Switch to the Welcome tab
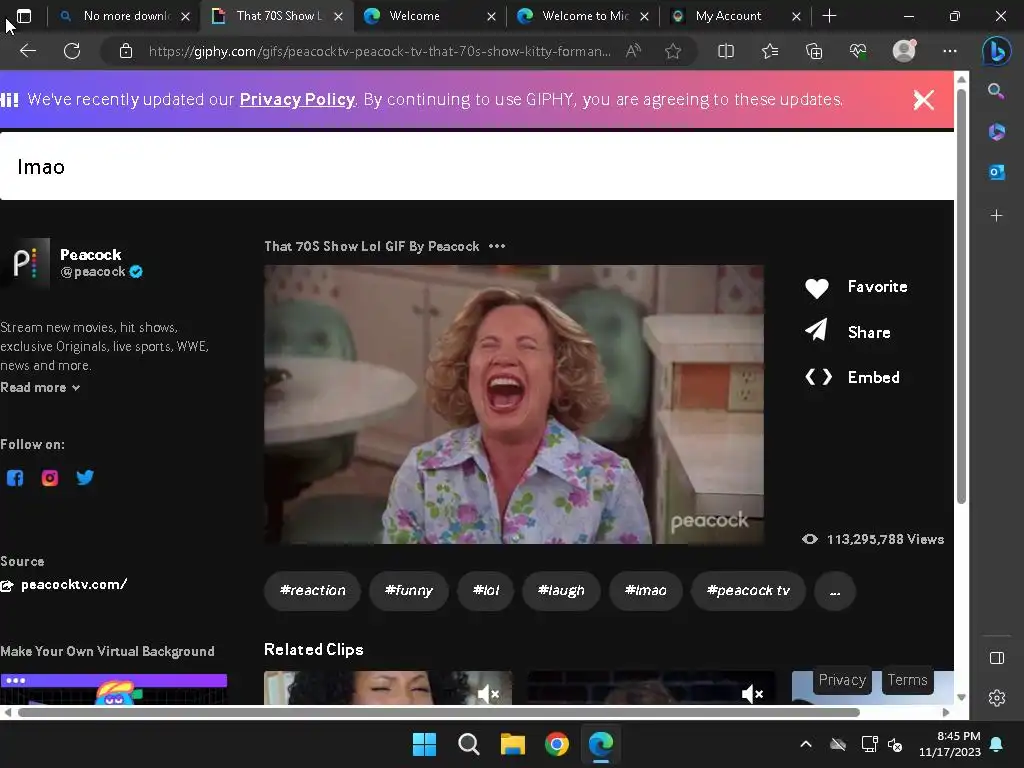Viewport: 1024px width, 768px height. [x=430, y=16]
